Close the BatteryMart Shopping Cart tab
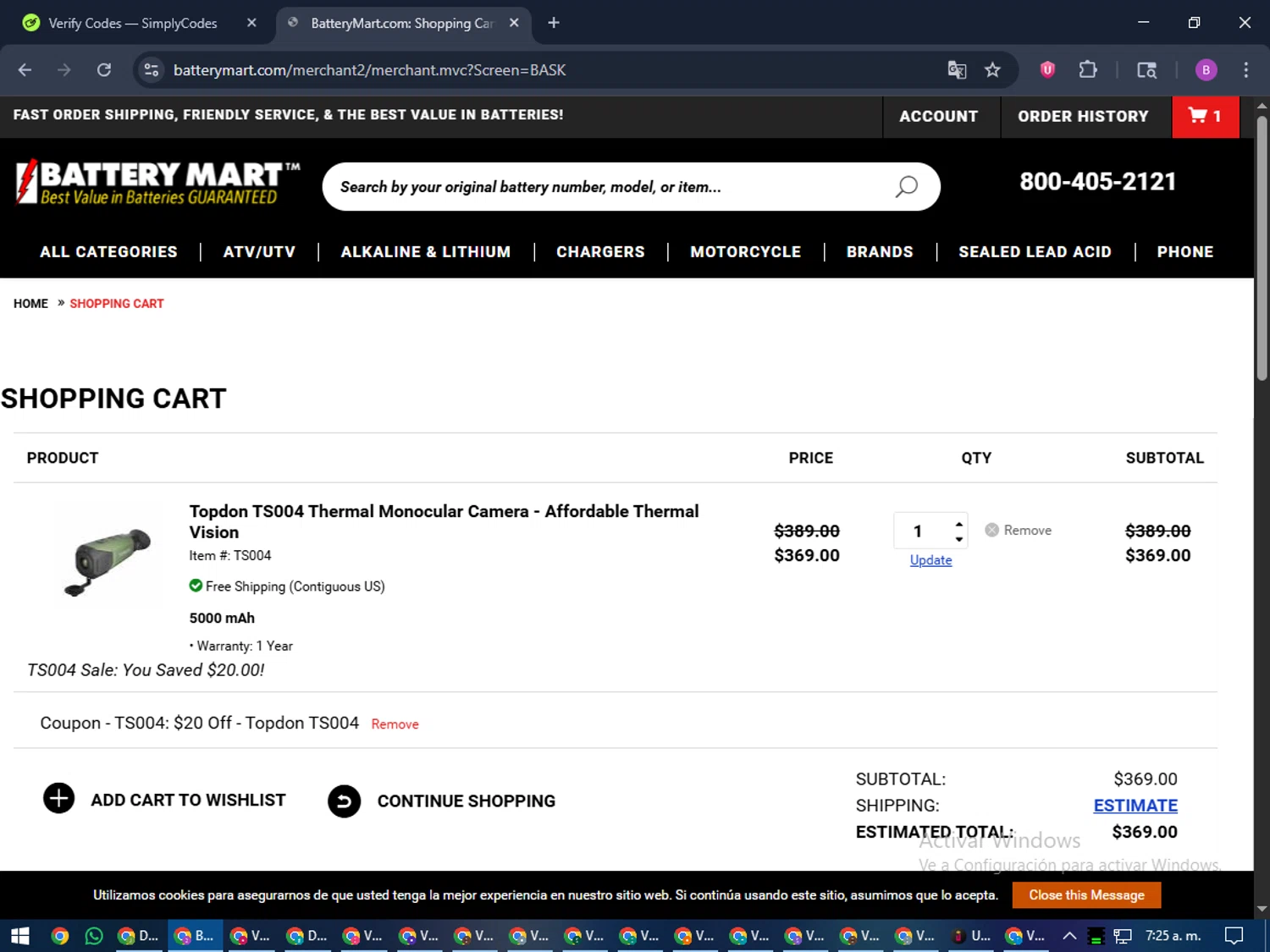 point(514,23)
